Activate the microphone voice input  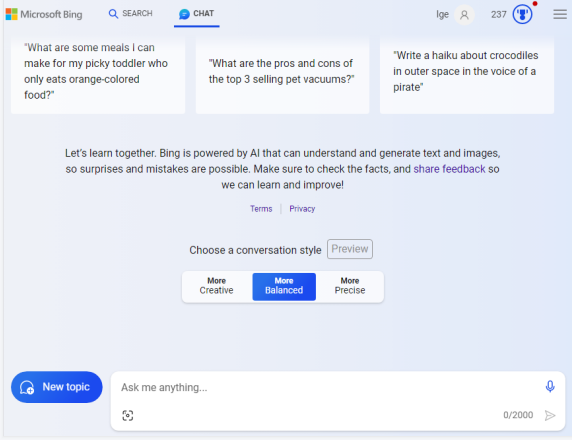tap(550, 386)
